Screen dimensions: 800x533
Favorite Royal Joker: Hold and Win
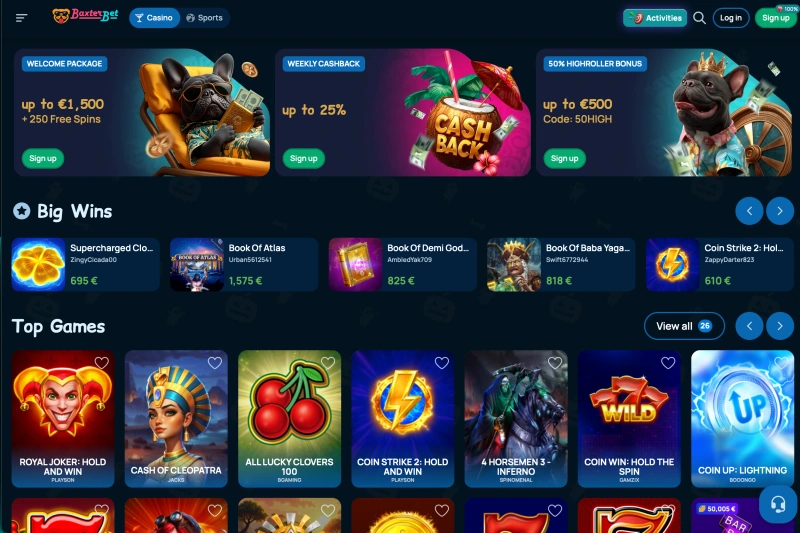click(102, 363)
